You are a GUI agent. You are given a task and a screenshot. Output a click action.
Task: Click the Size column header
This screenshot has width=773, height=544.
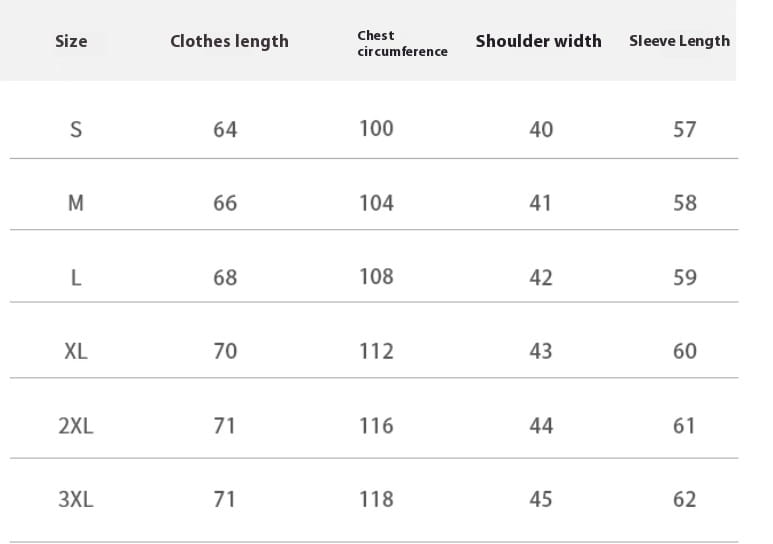(71, 41)
